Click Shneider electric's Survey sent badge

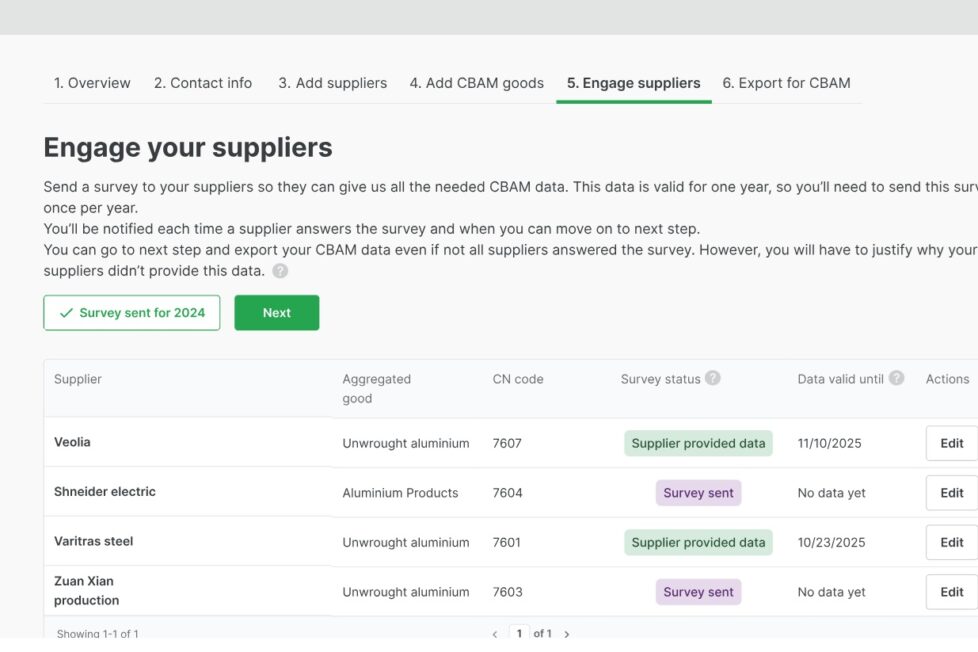point(698,493)
